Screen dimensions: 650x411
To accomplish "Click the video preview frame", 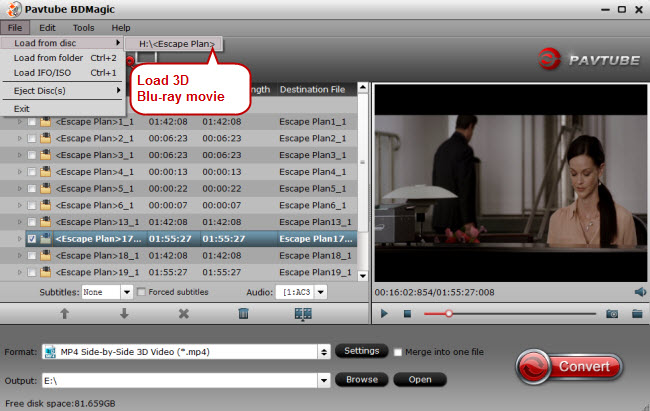I will pyautogui.click(x=510, y=182).
